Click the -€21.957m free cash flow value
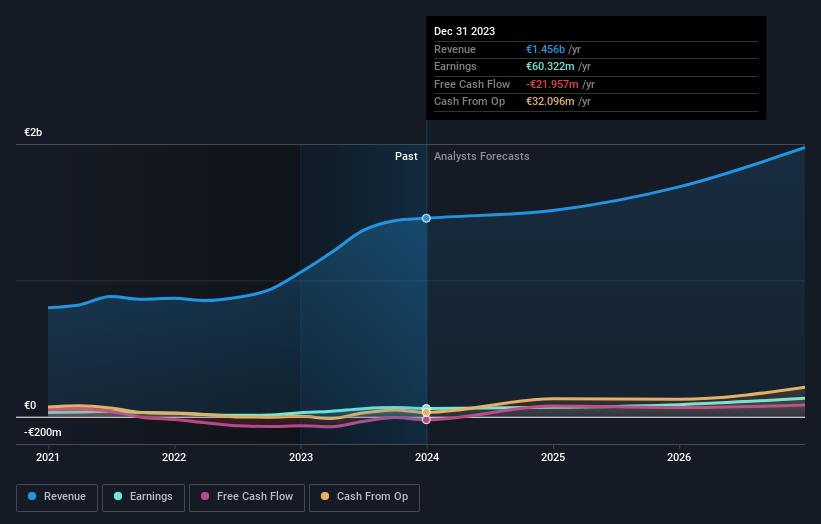The image size is (821, 524). pos(552,84)
